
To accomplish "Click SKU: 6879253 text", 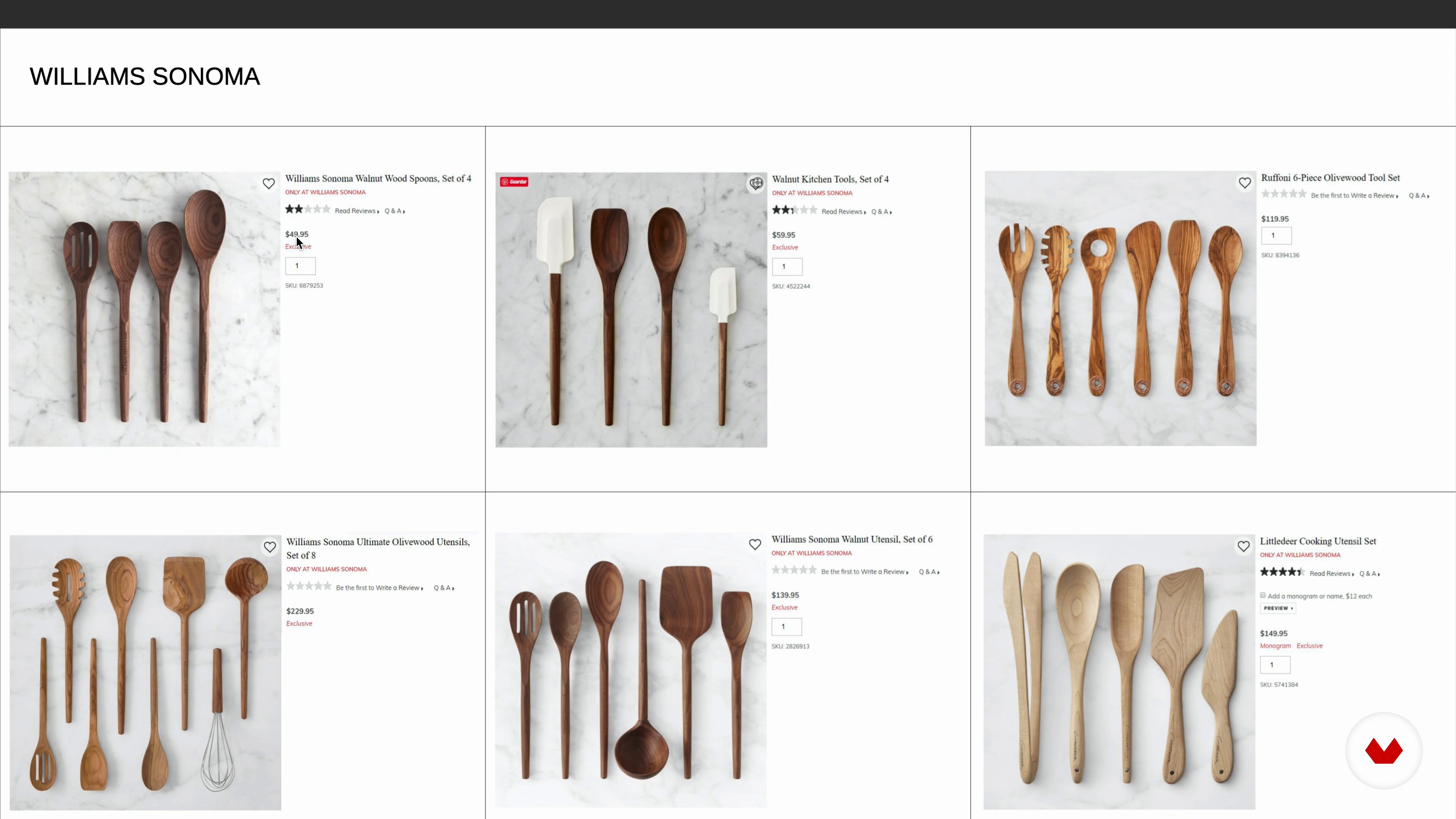I will pos(304,286).
